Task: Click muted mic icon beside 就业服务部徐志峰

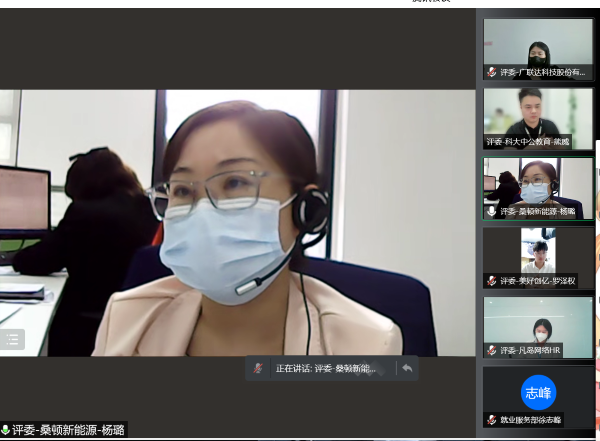Action: coord(492,420)
